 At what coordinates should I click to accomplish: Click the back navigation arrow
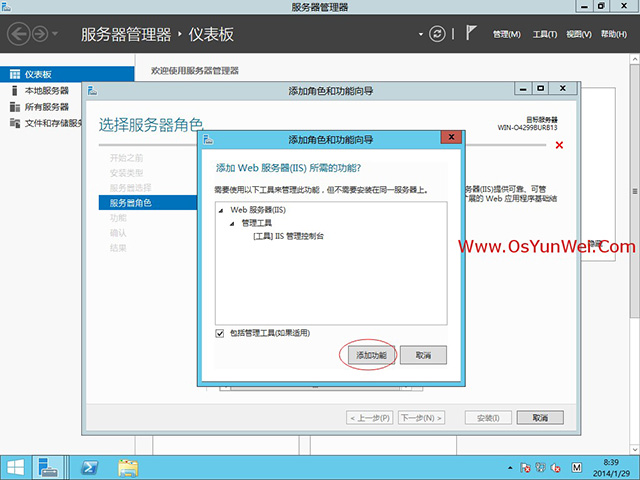tap(17, 34)
